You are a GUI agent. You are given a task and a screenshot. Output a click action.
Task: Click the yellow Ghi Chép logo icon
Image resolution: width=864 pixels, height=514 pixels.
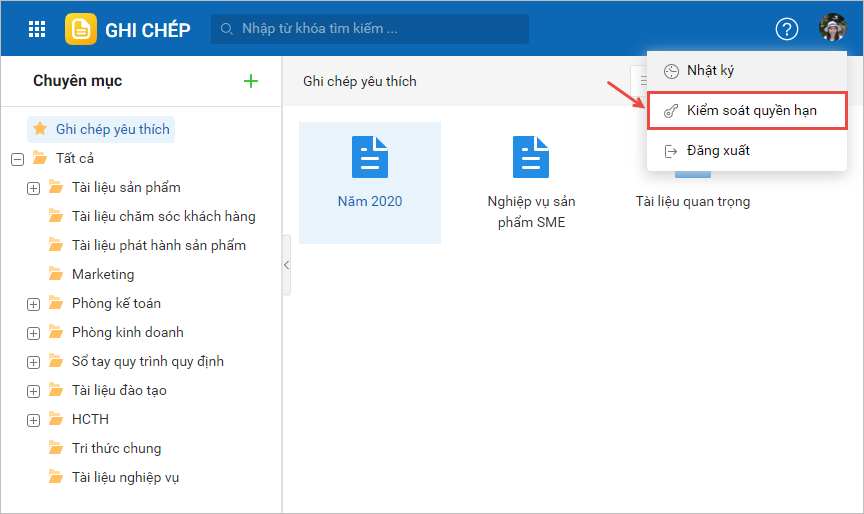pos(81,29)
